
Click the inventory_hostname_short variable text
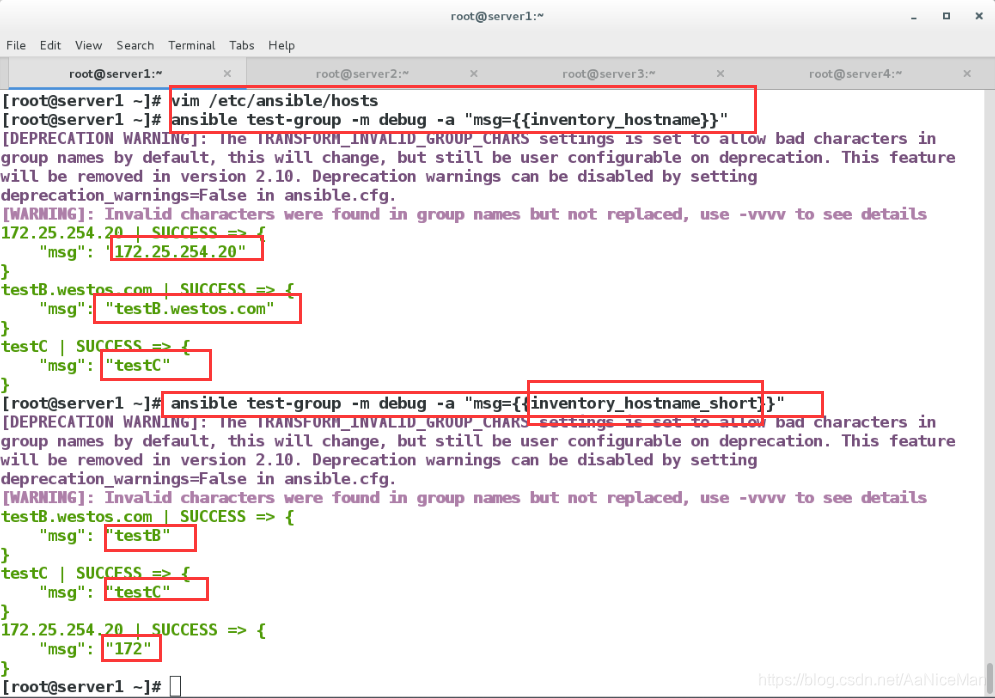(645, 404)
